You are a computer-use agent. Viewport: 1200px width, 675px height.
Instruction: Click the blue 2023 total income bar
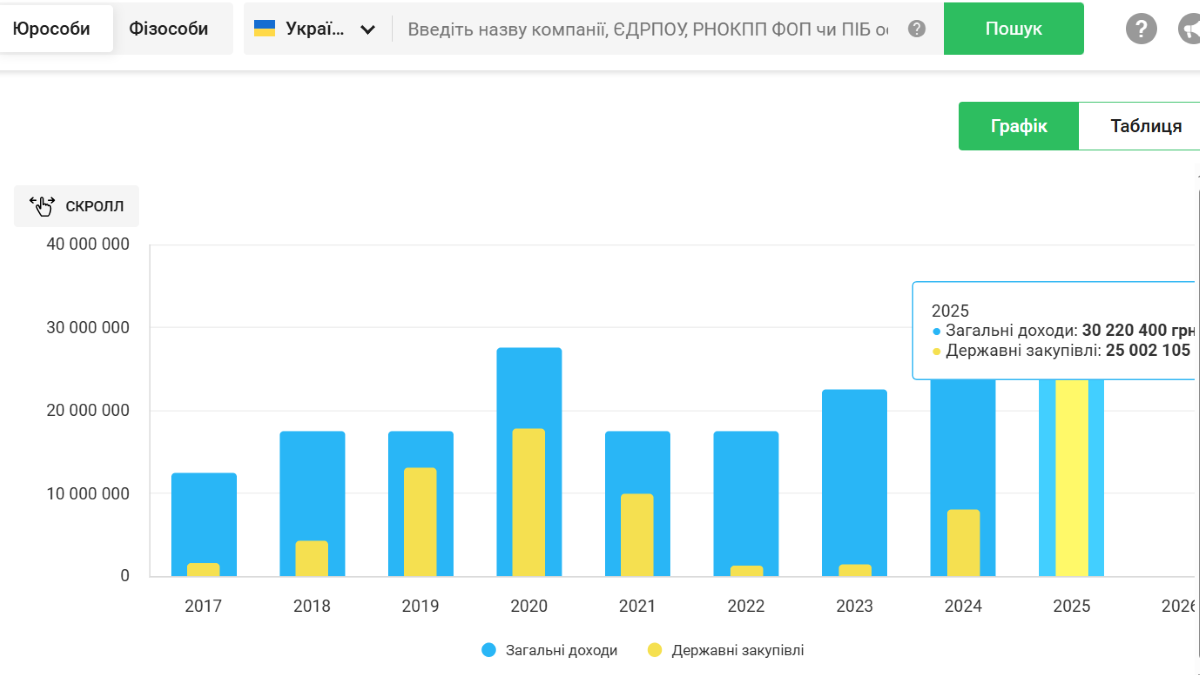(x=854, y=470)
